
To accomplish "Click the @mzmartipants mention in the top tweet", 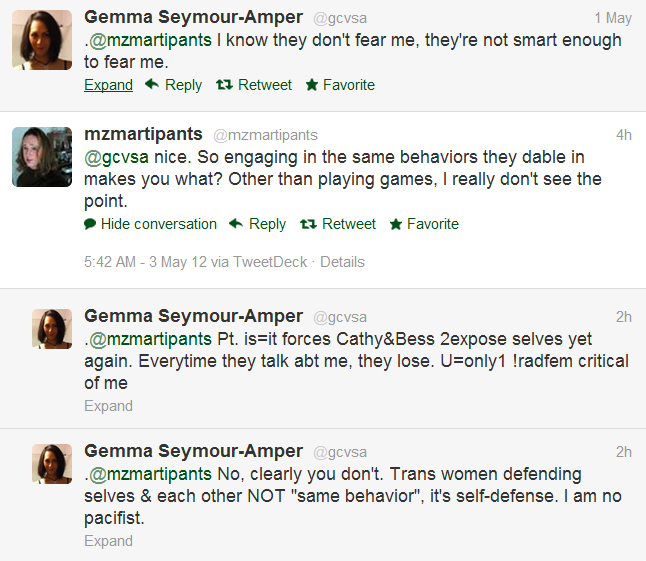I will pos(150,40).
